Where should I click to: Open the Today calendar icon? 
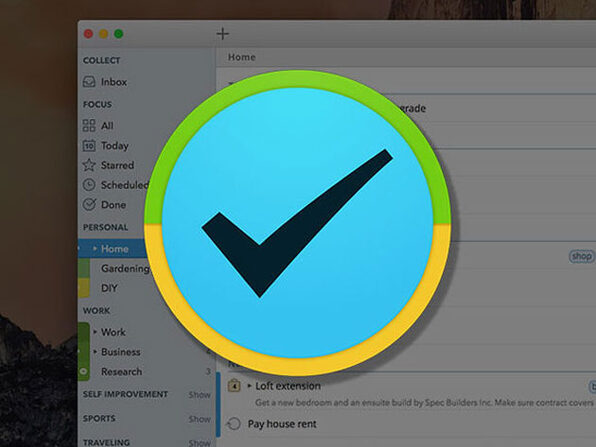[x=89, y=146]
